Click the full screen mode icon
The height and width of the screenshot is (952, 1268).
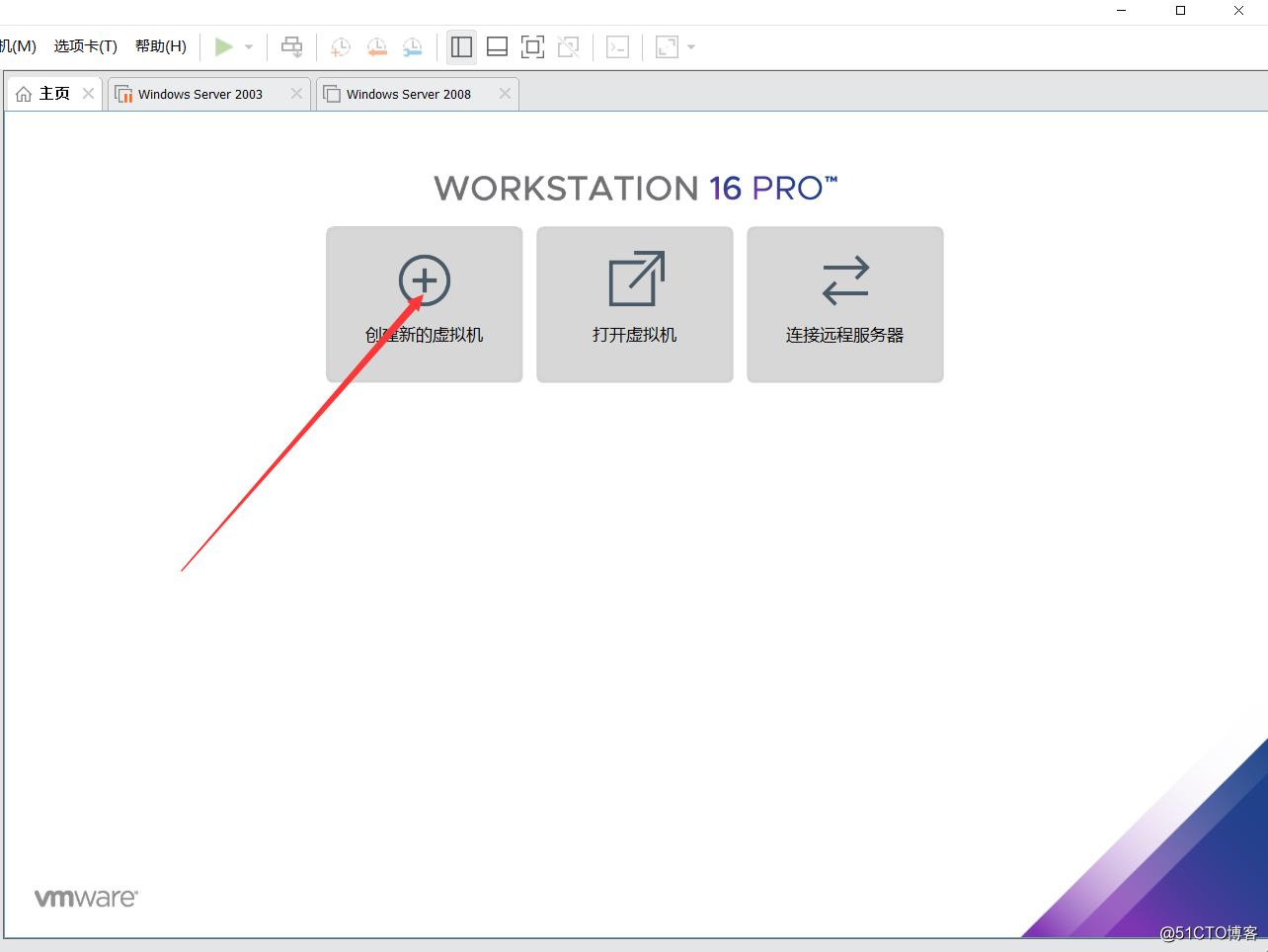(x=532, y=46)
